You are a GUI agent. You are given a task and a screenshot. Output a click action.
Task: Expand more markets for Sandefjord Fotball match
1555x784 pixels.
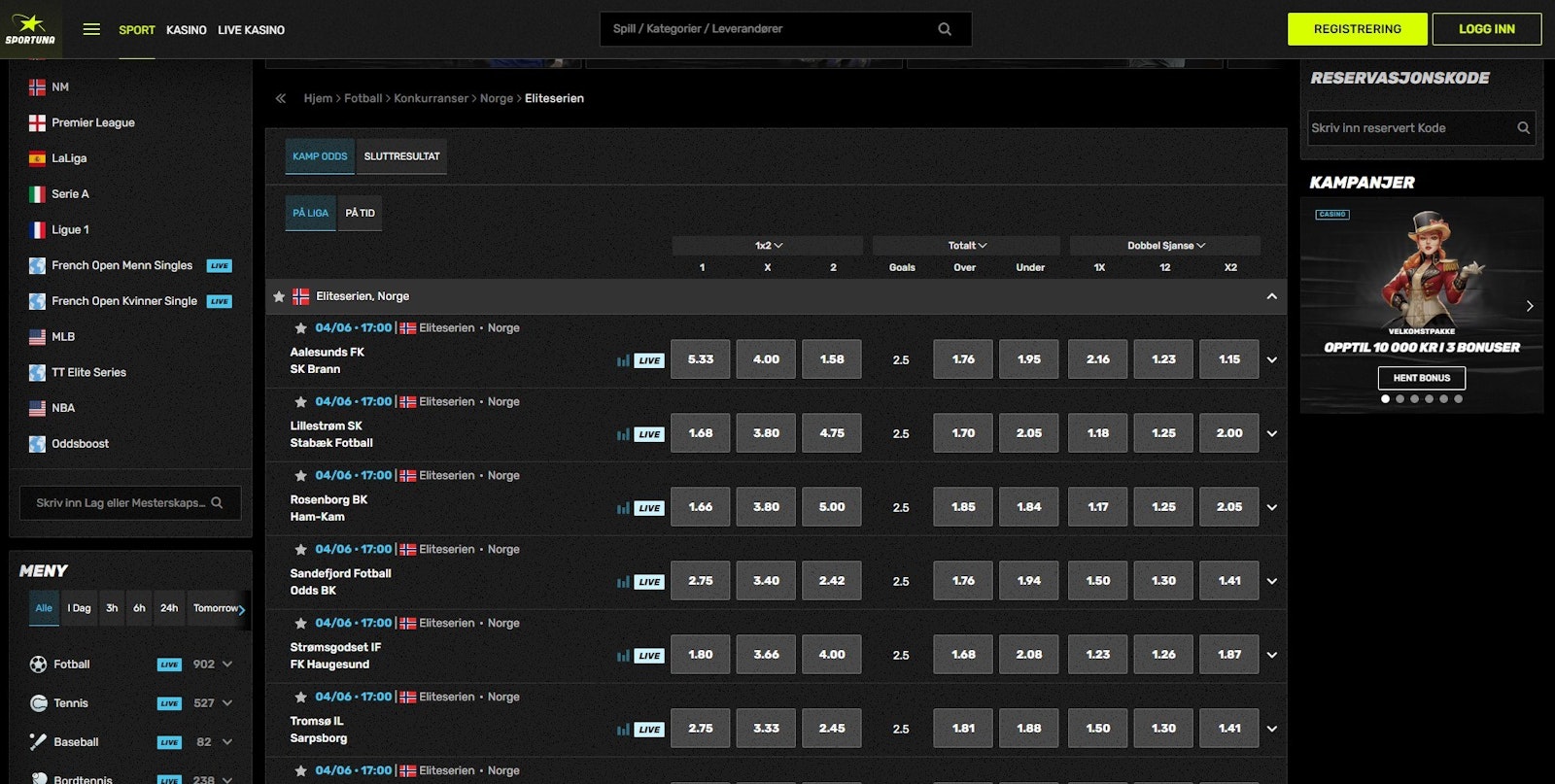click(1271, 581)
